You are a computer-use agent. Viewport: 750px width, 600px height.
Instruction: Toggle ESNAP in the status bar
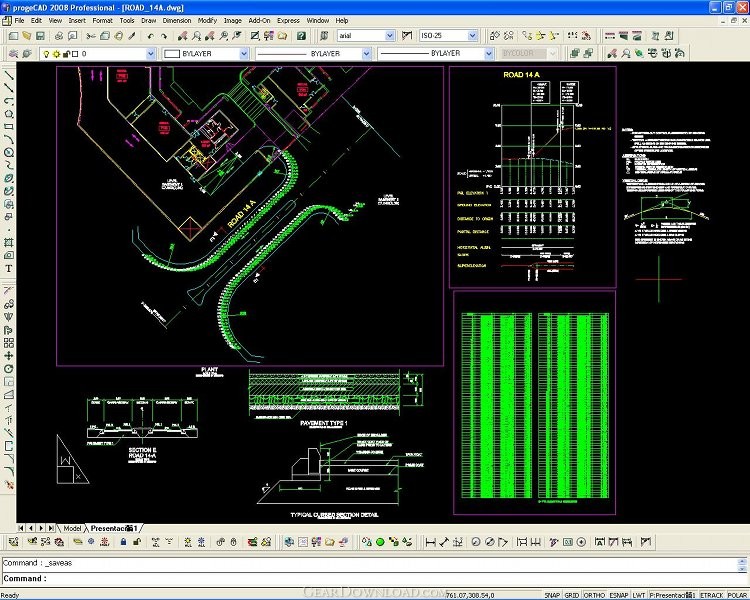pyautogui.click(x=619, y=595)
